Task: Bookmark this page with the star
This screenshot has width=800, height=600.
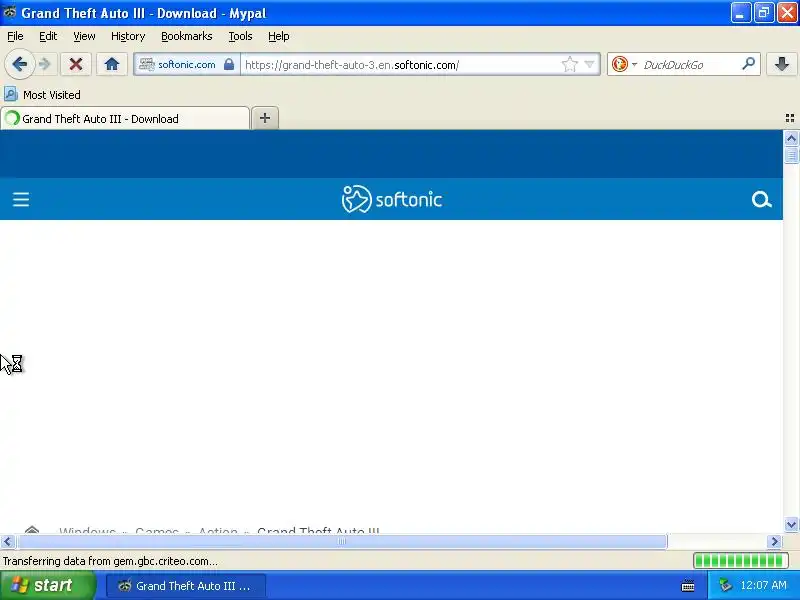Action: pyautogui.click(x=569, y=64)
